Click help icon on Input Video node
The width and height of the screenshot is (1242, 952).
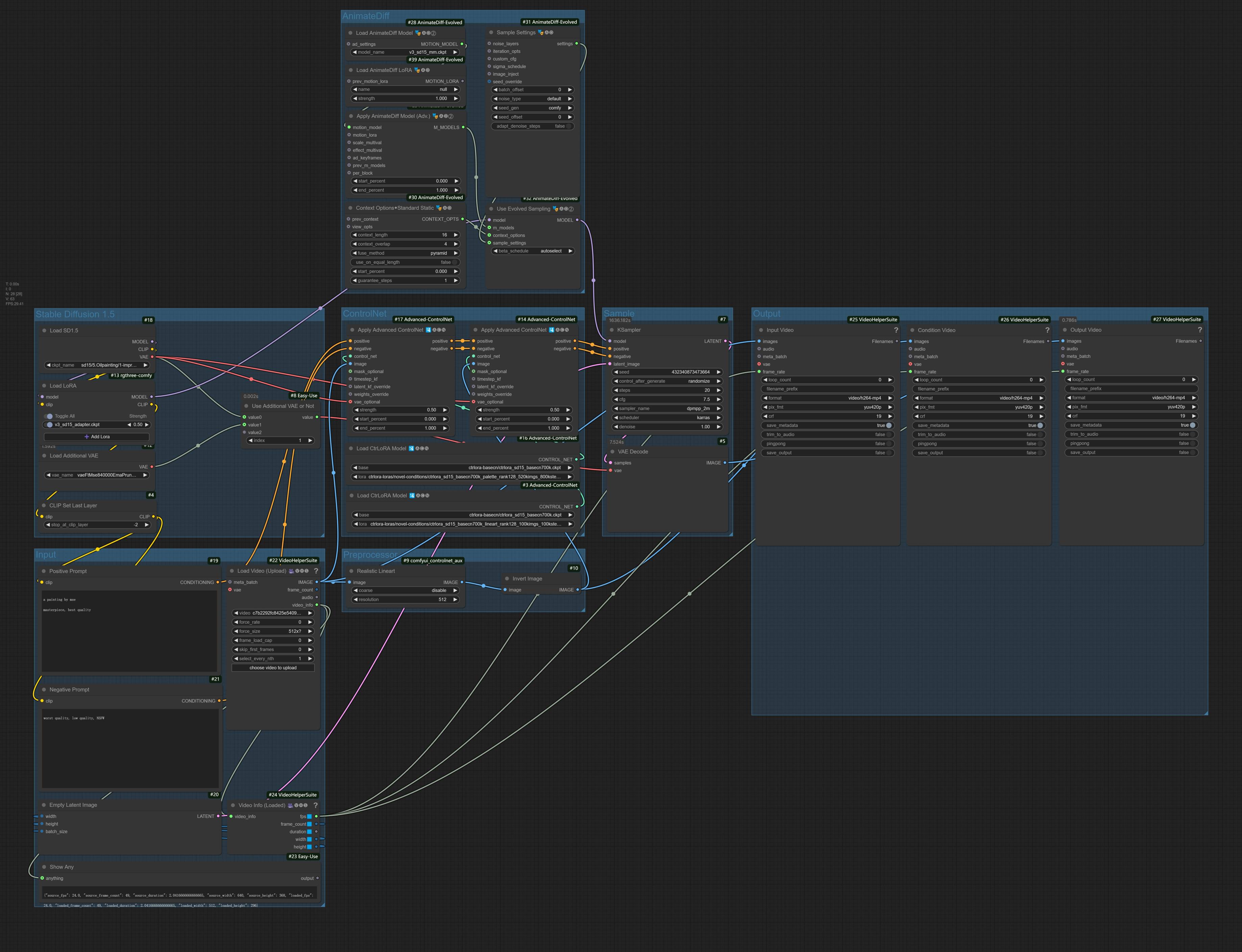(x=896, y=330)
